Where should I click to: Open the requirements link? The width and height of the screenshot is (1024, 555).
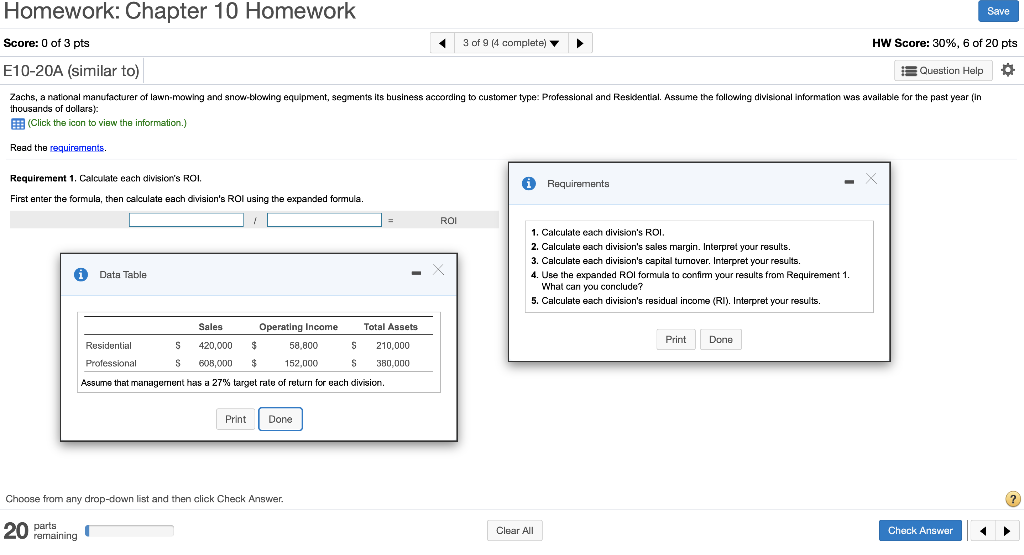click(77, 148)
